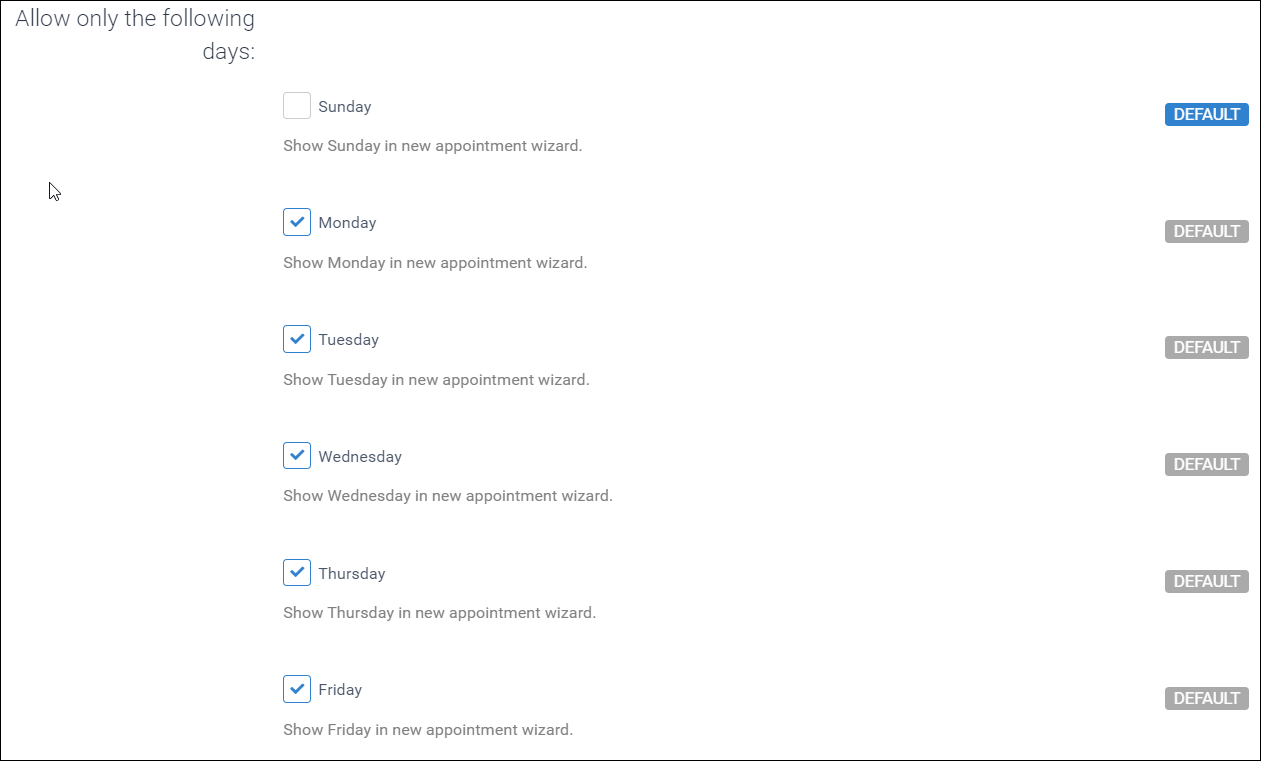Click the DEFAULT badge in the Friday row
1261x761 pixels.
[x=1206, y=698]
